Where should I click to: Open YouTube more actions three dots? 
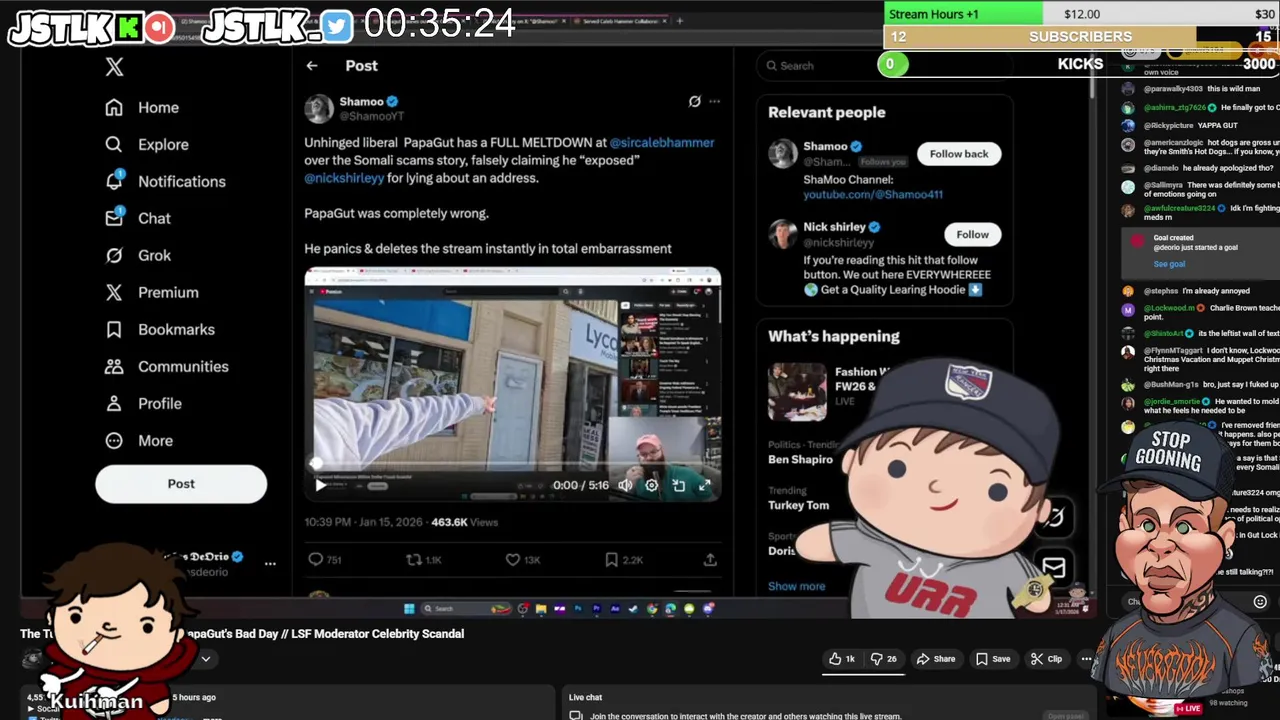[1086, 659]
